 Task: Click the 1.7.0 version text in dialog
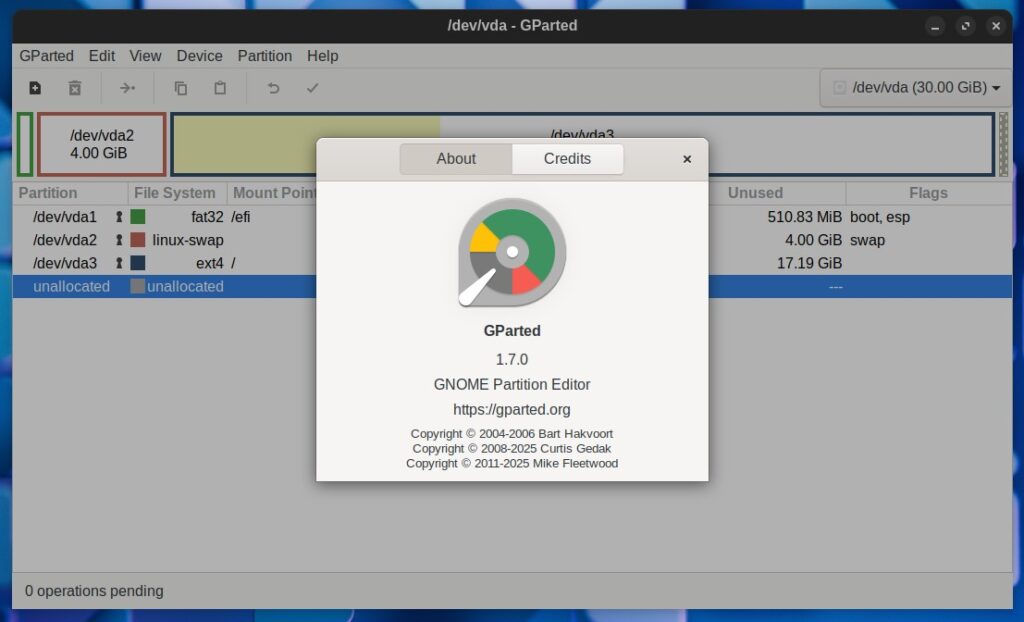click(x=512, y=360)
